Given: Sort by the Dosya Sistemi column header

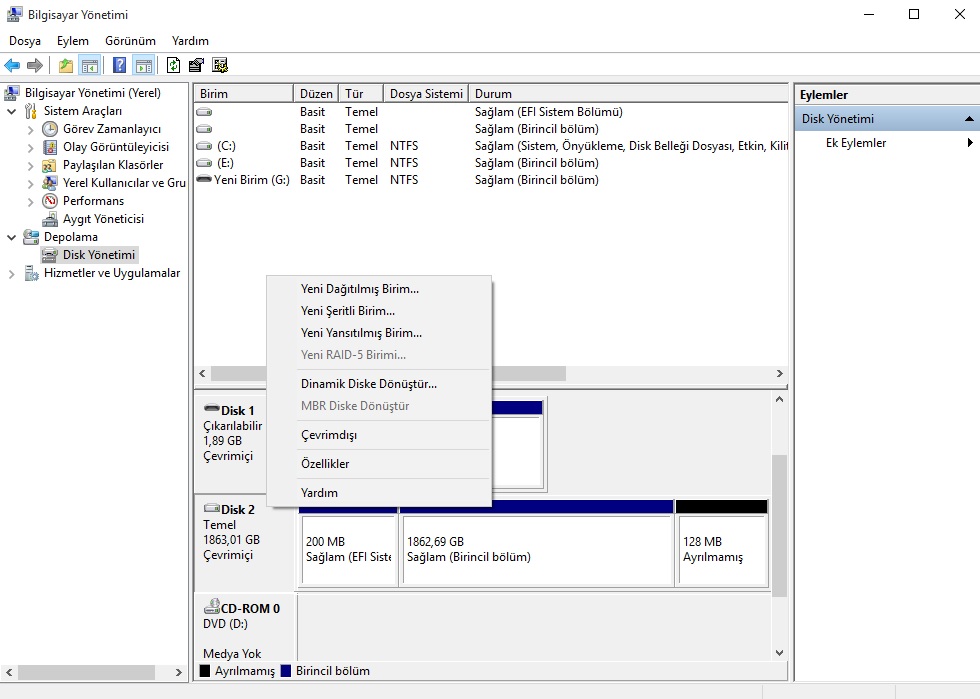Looking at the screenshot, I should [x=426, y=94].
